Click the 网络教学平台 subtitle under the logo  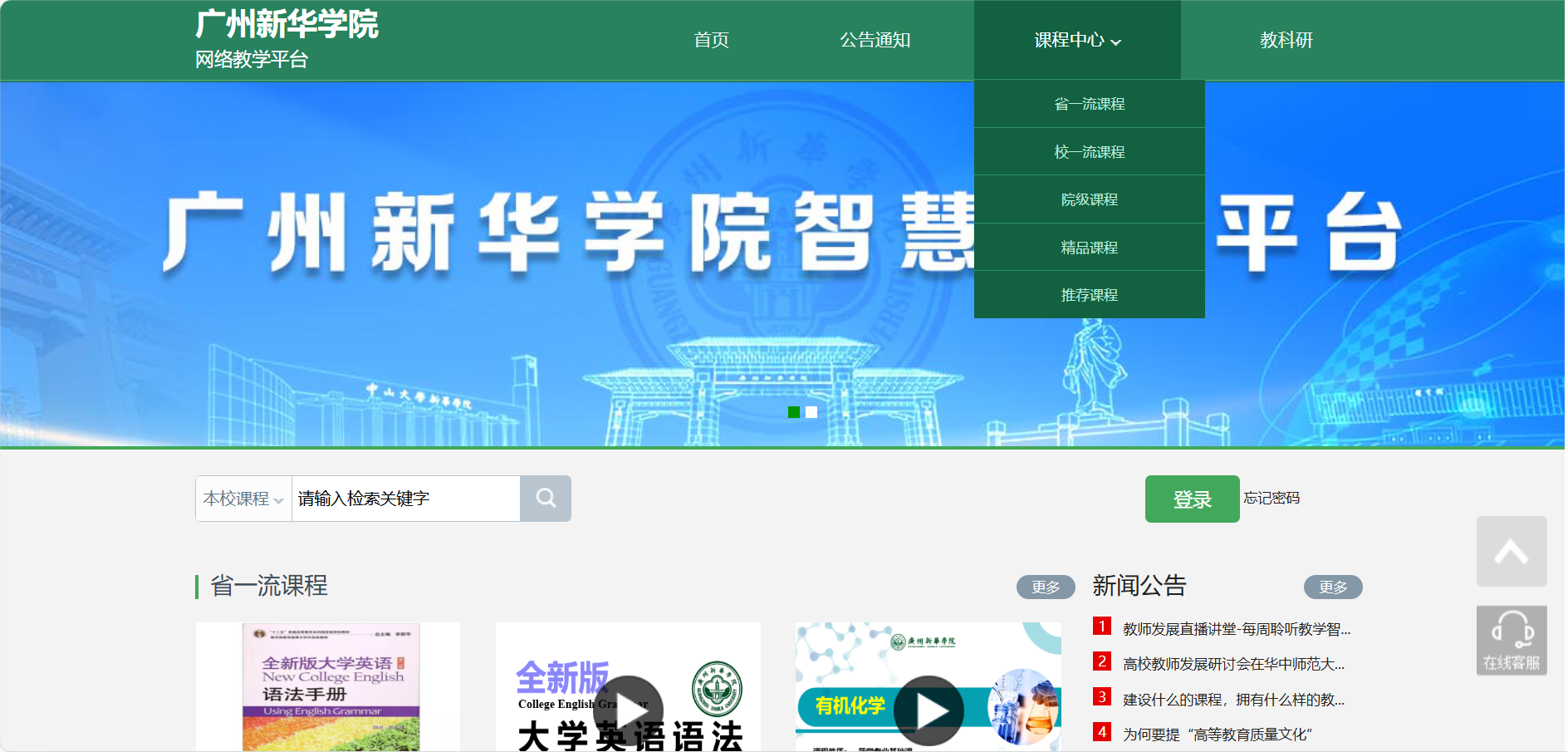tap(252, 60)
